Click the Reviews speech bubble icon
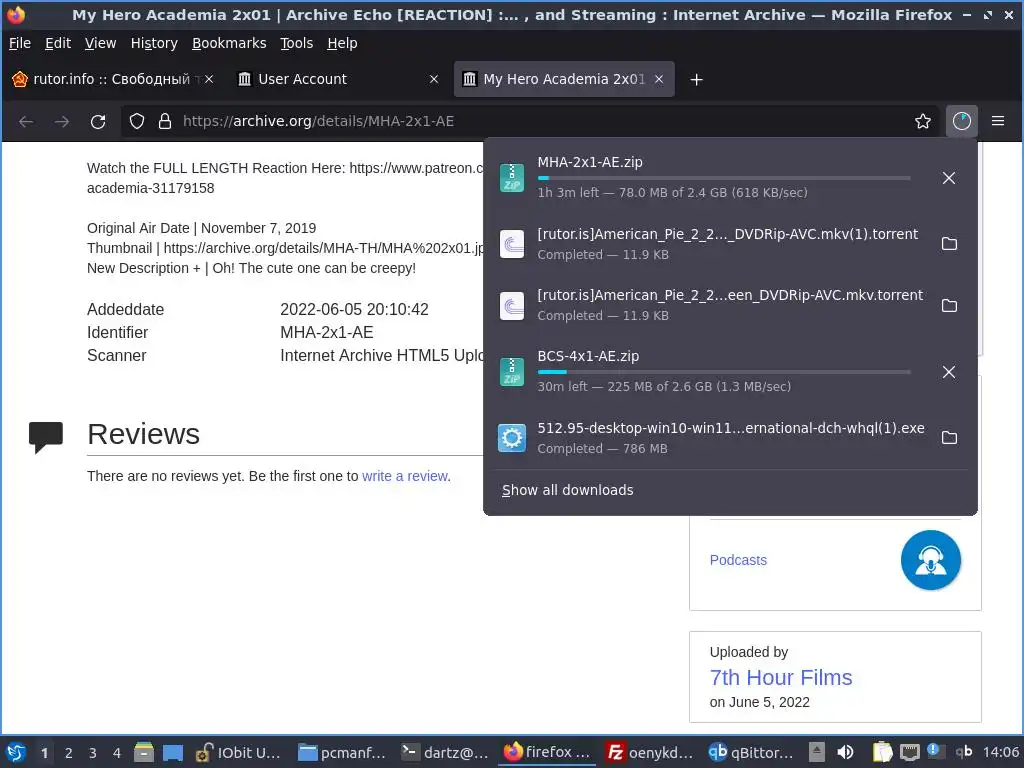The height and width of the screenshot is (768, 1024). click(x=46, y=436)
